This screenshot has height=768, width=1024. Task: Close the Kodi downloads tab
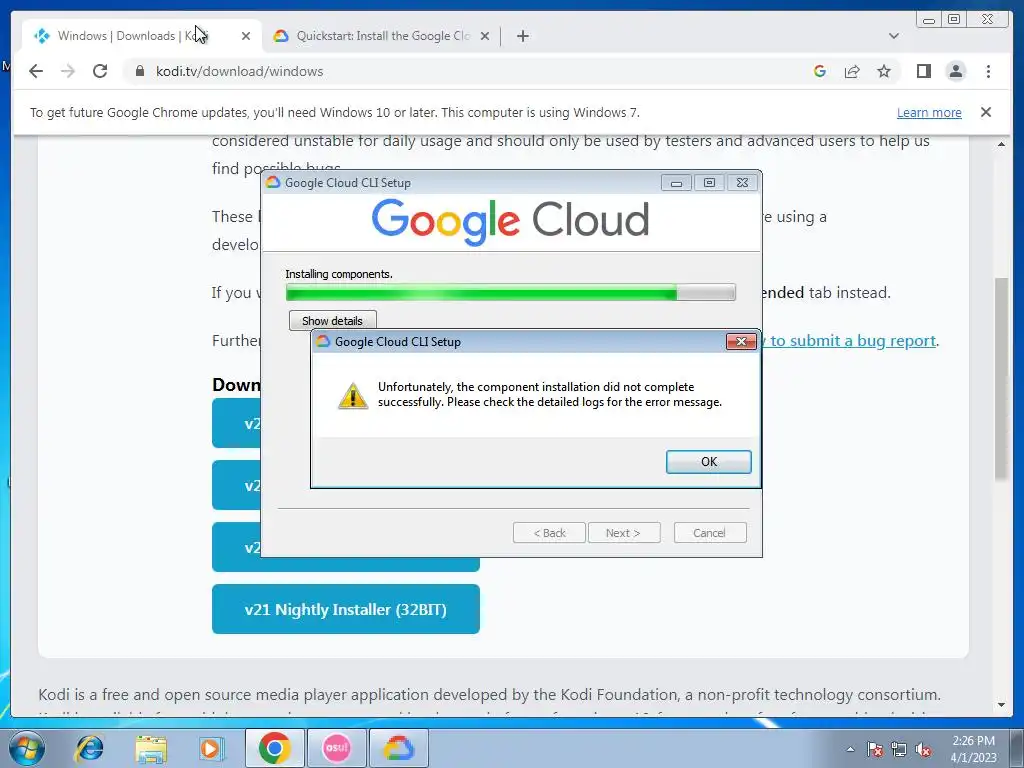pos(246,36)
